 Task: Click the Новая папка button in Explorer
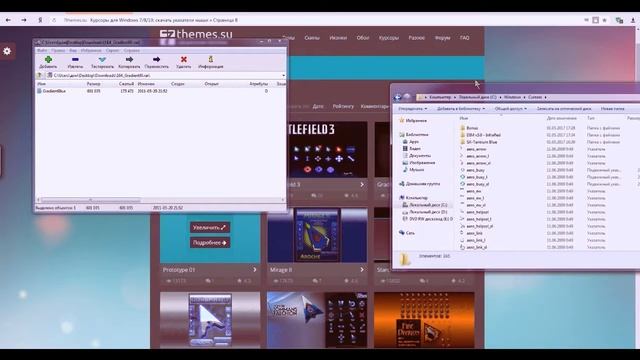[x=612, y=109]
